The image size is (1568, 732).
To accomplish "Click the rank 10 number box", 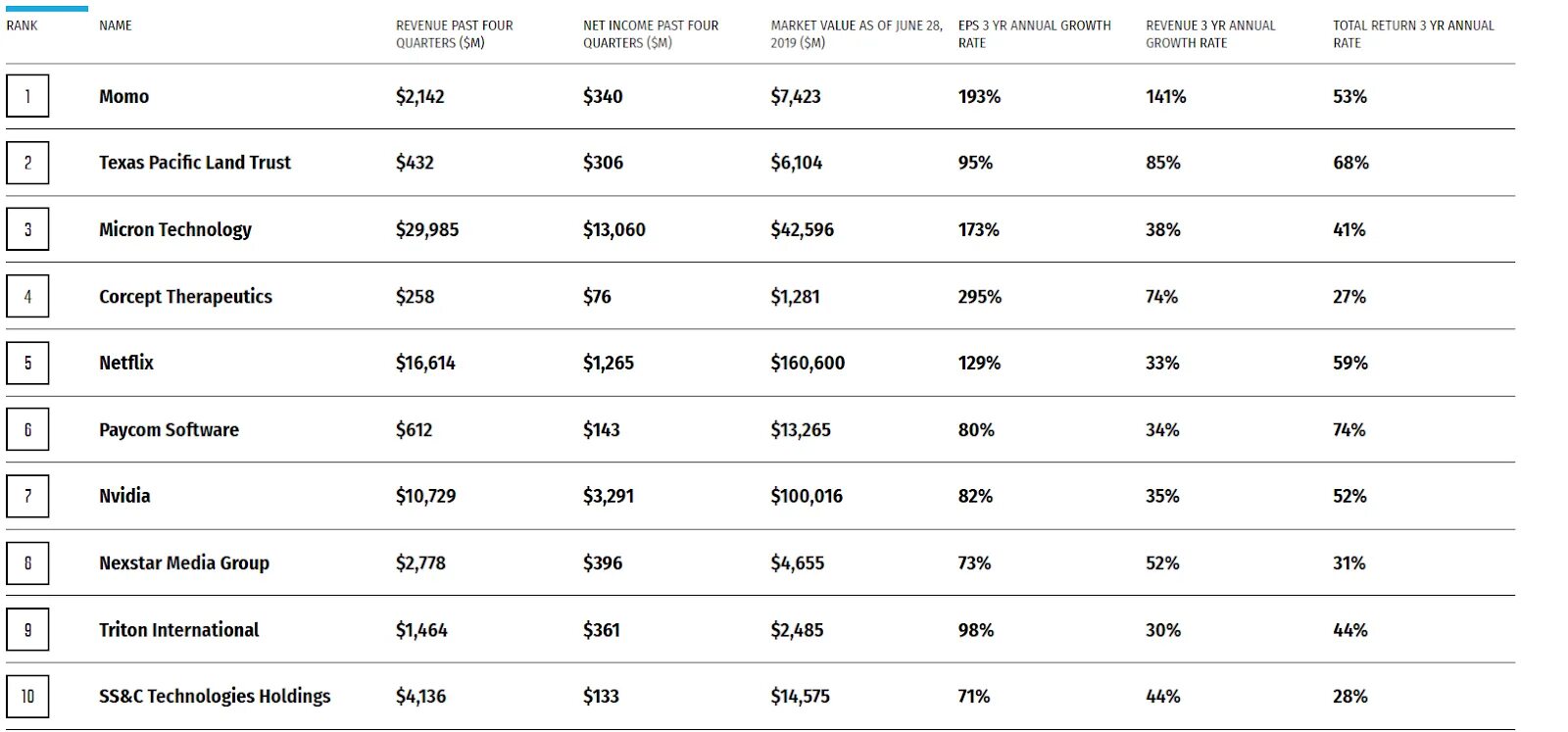I will click(27, 696).
